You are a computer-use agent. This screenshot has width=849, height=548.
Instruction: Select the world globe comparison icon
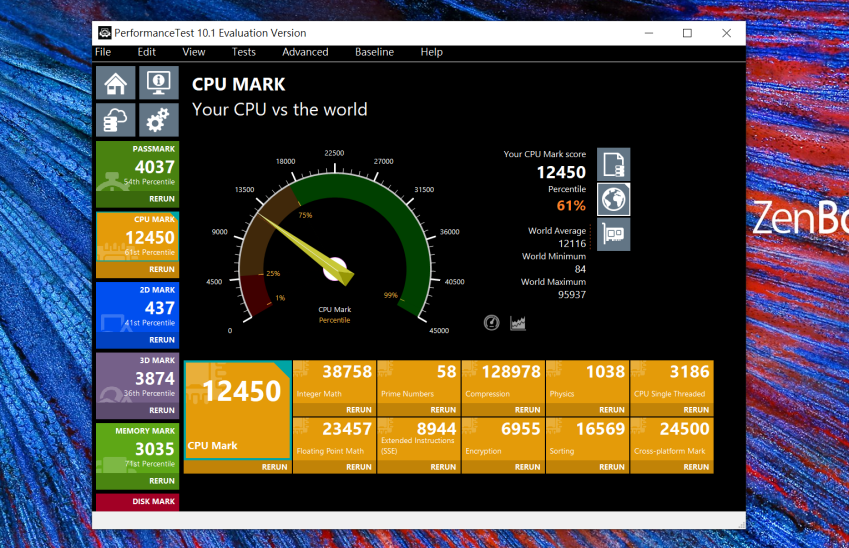613,199
